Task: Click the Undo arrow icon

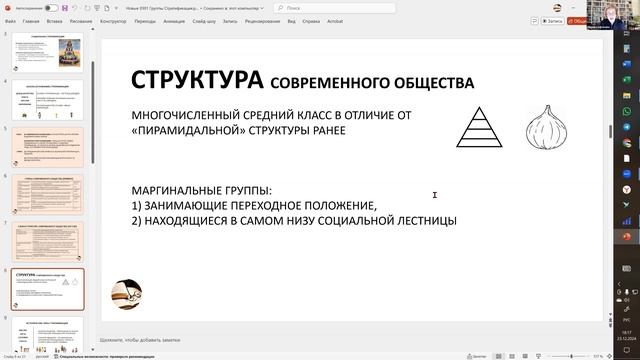Action: tap(75, 8)
